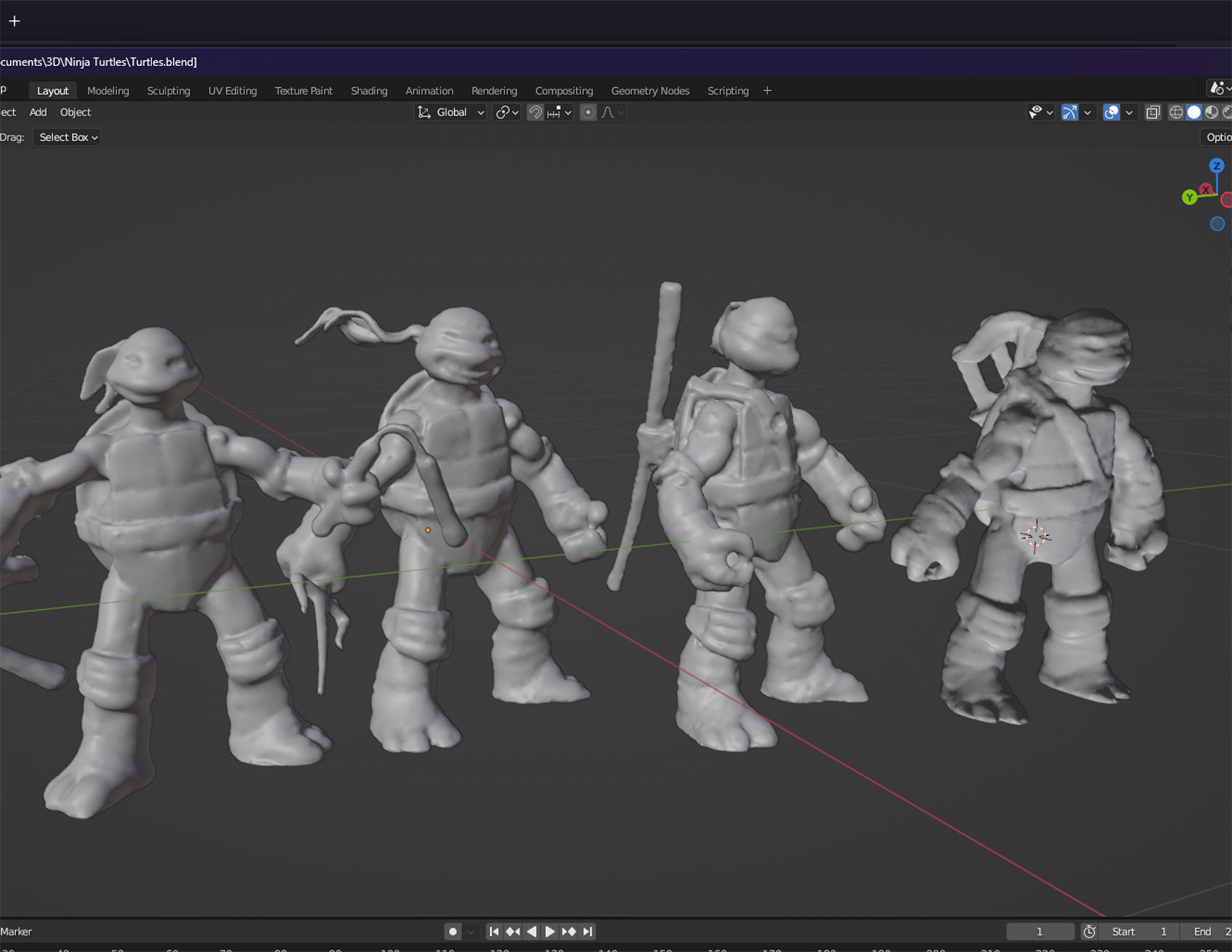Enable snapping with the magnet icon
This screenshot has width=1232, height=952.
point(535,112)
